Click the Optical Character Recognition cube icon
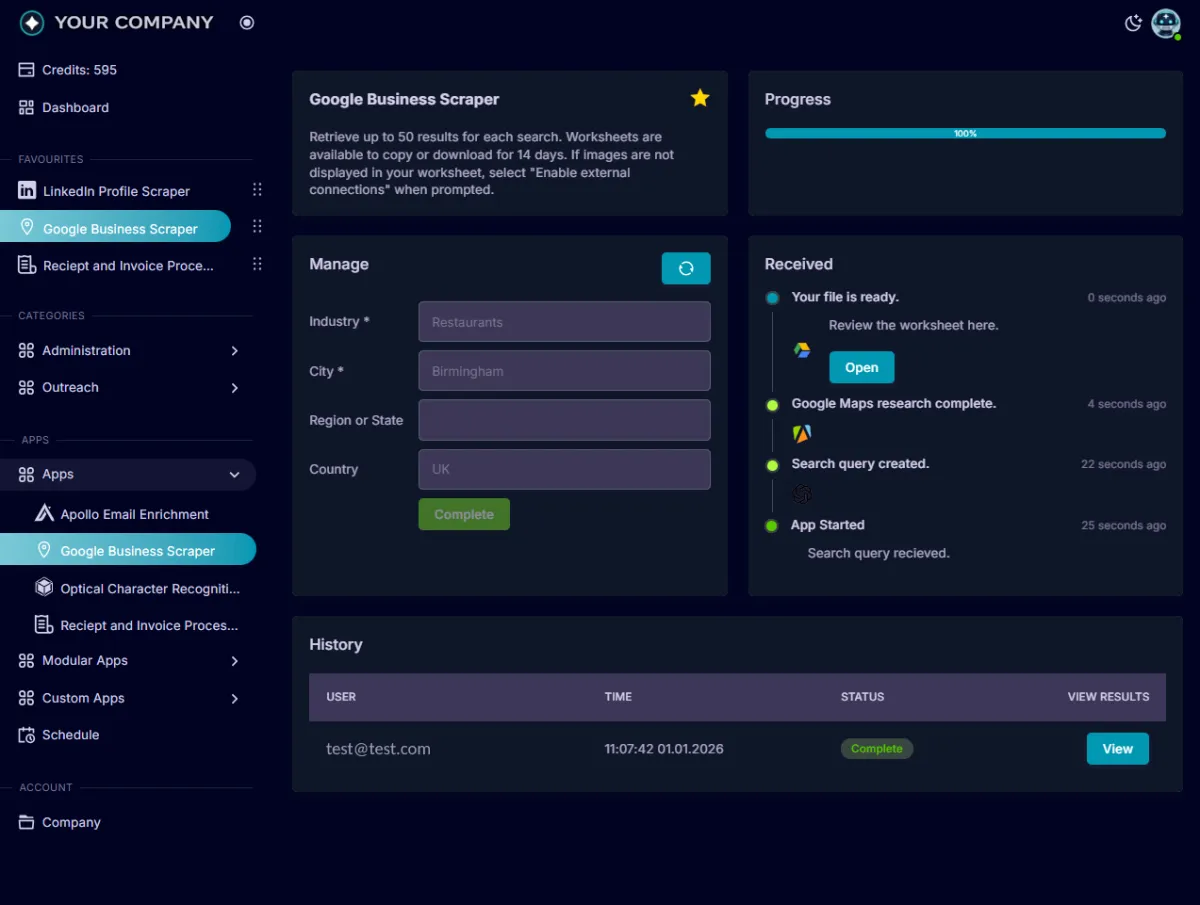Image resolution: width=1200 pixels, height=905 pixels. point(44,588)
